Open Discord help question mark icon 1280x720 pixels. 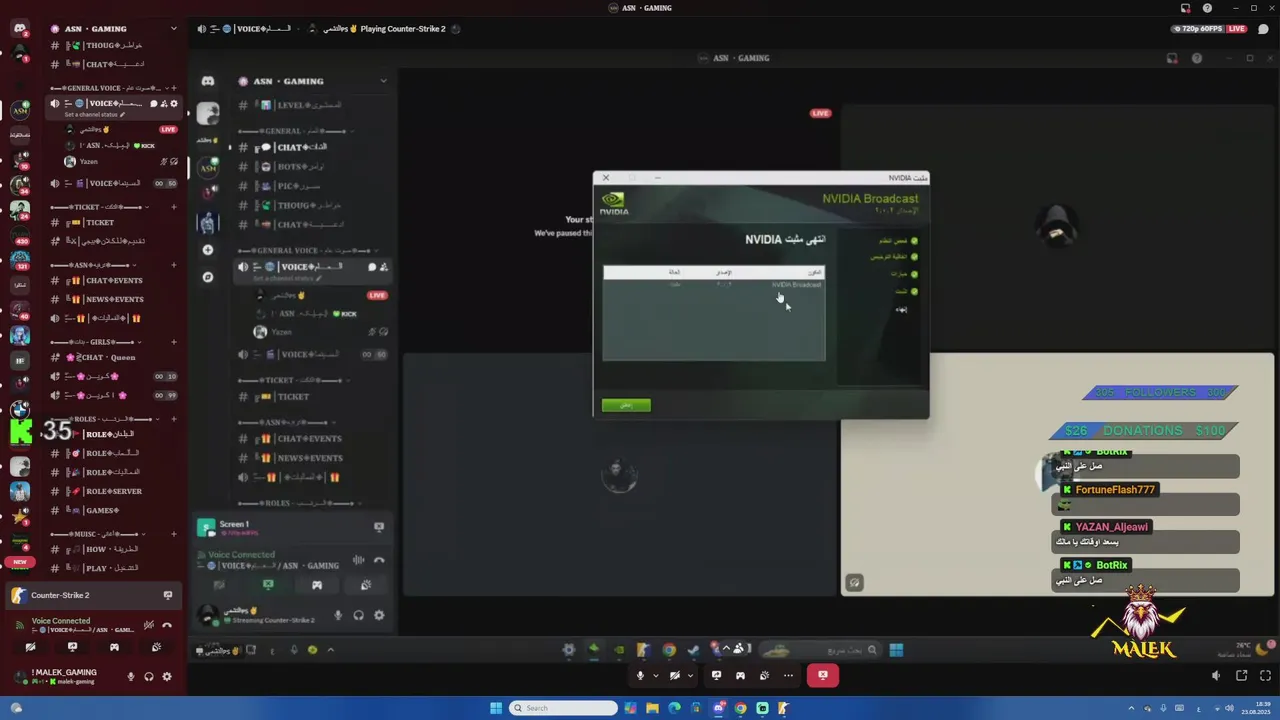pos(1207,8)
